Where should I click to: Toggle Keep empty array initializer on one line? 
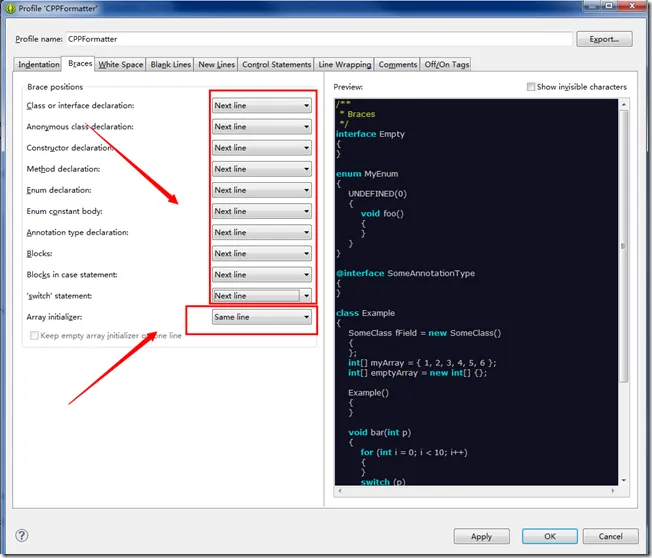click(x=35, y=335)
